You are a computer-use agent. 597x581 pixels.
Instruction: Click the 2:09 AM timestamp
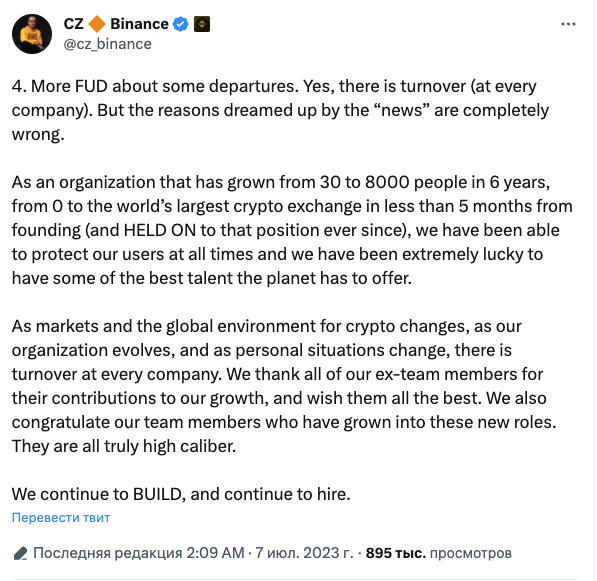pos(215,553)
